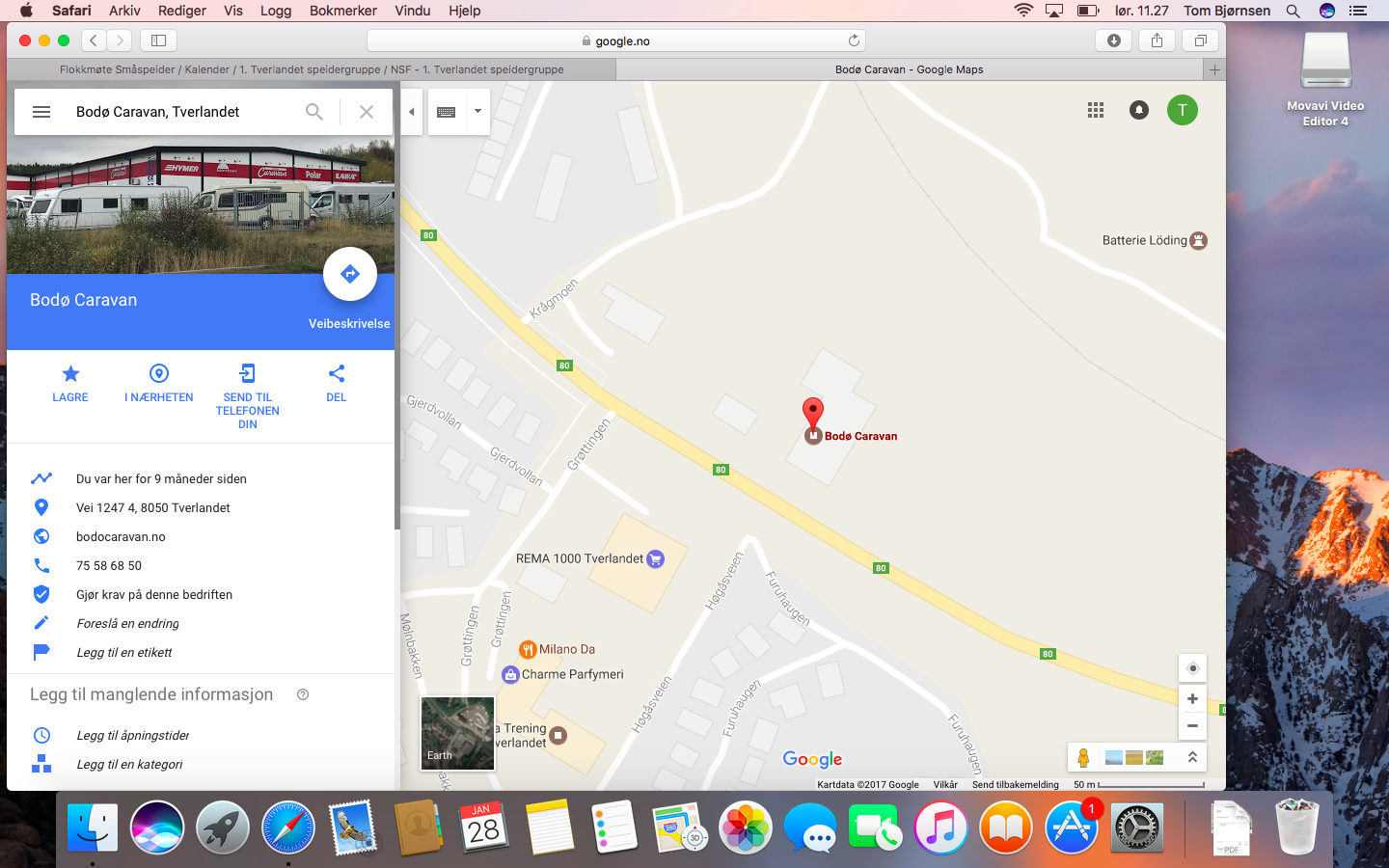Click Legg til åpningstider link
1389x868 pixels.
point(133,736)
